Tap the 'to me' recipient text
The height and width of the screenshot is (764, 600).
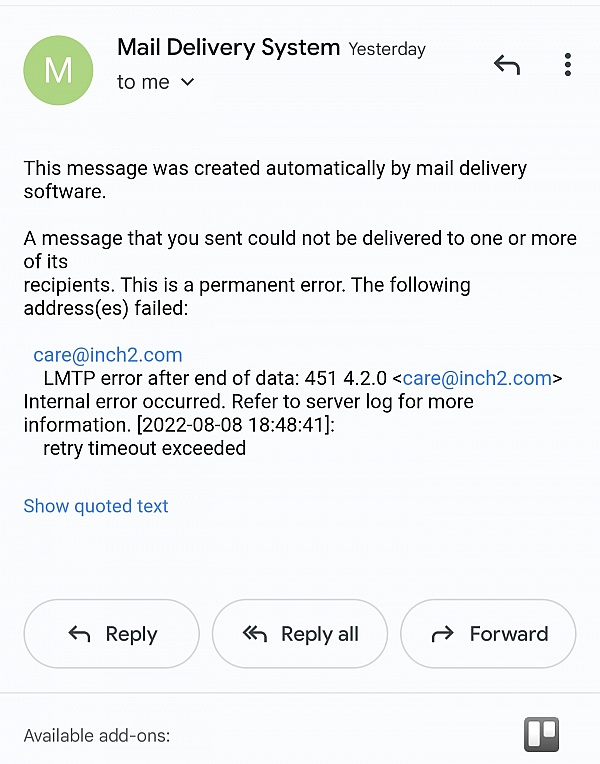pyautogui.click(x=143, y=82)
